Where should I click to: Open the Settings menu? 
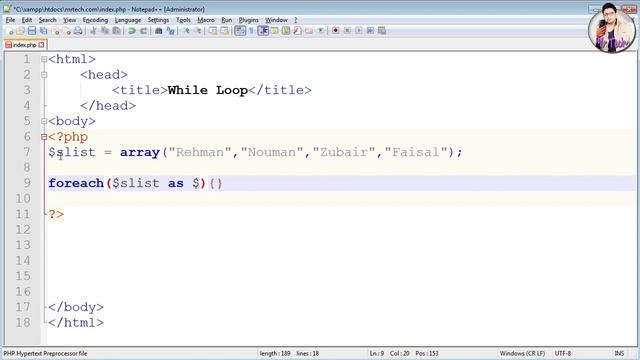tap(158, 20)
